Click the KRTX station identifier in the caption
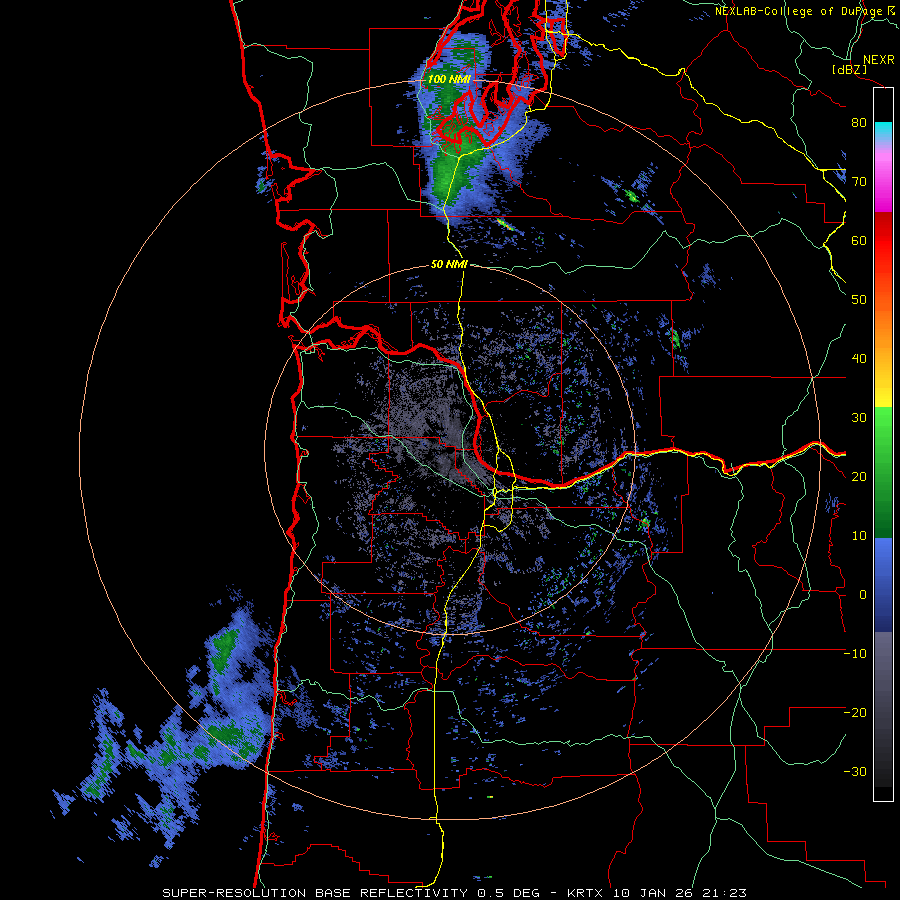This screenshot has height=900, width=900. (x=587, y=893)
